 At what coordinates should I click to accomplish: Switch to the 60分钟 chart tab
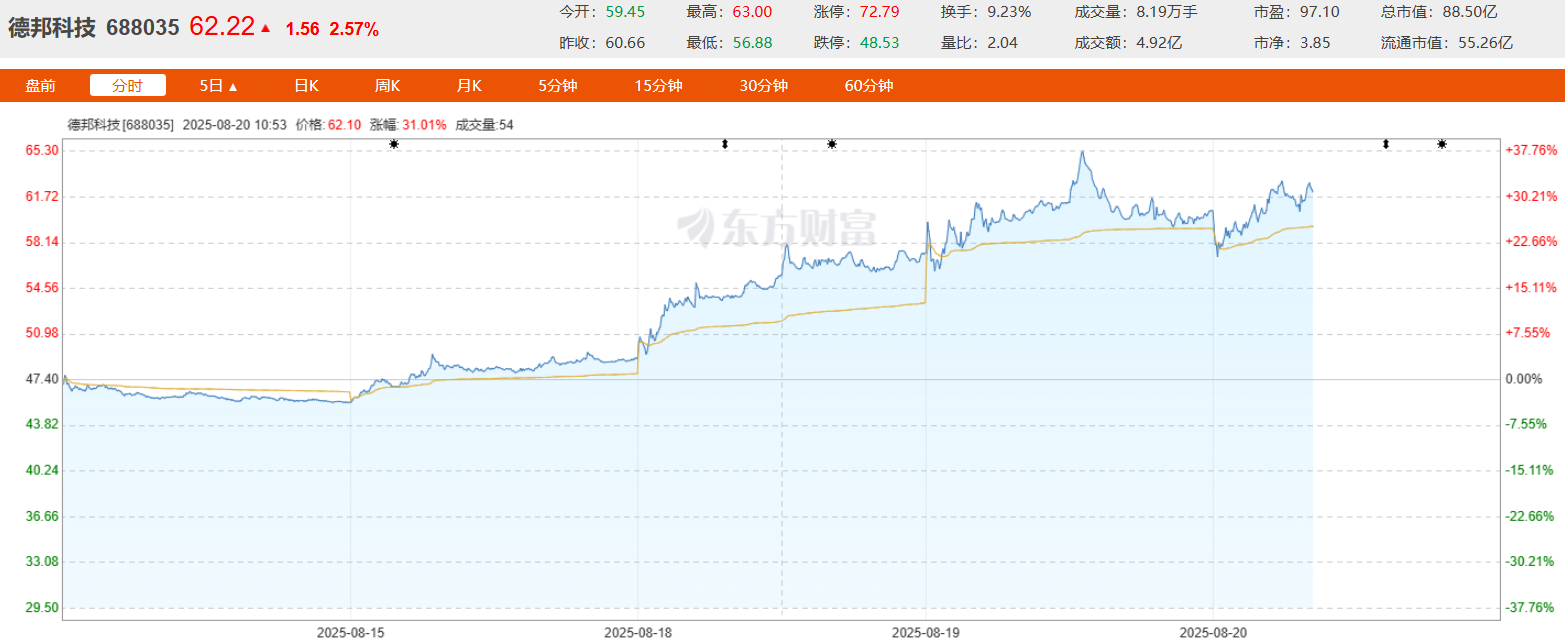pyautogui.click(x=869, y=86)
